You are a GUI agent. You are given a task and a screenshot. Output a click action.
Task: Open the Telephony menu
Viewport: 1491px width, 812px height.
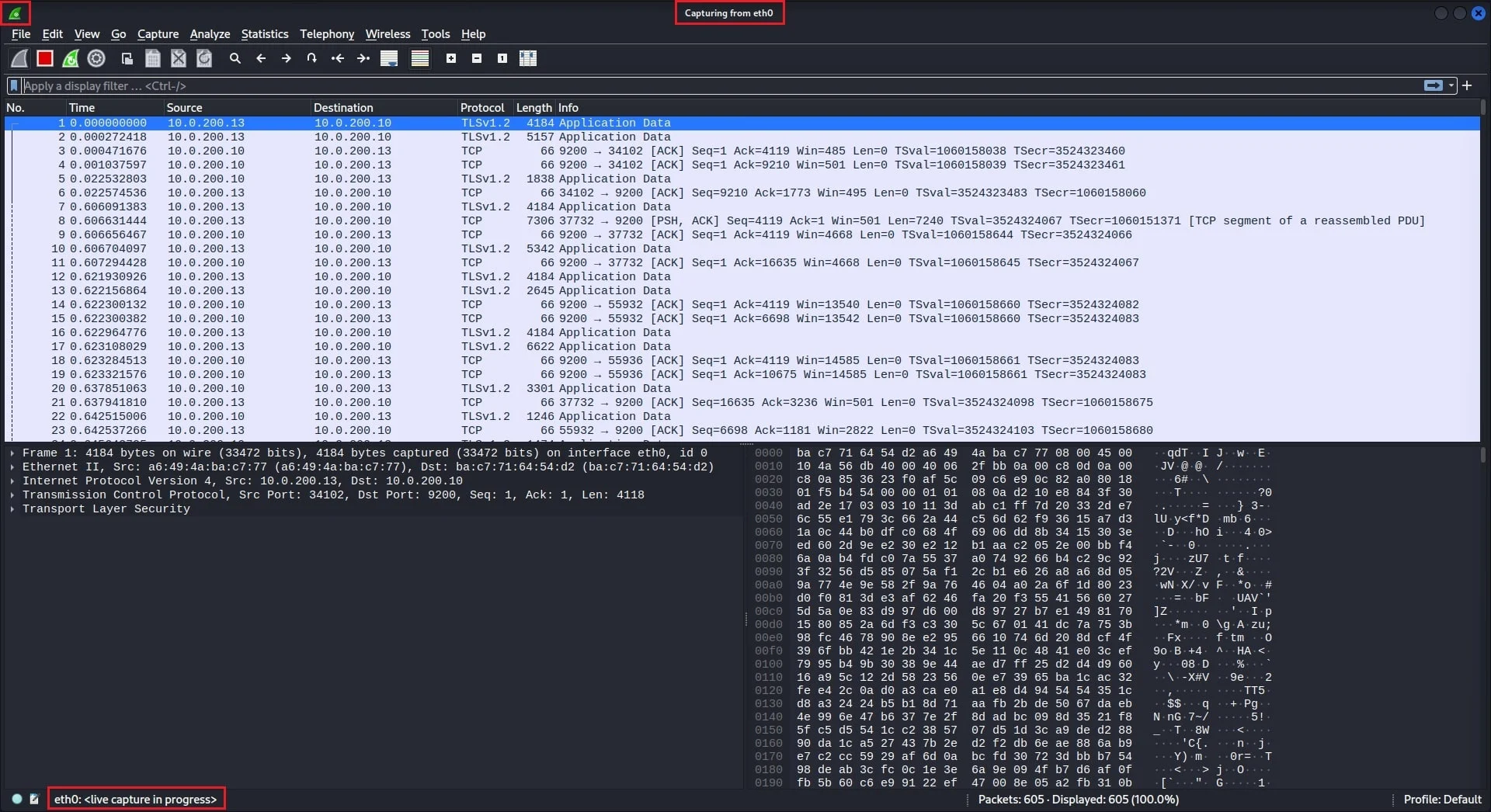[327, 34]
